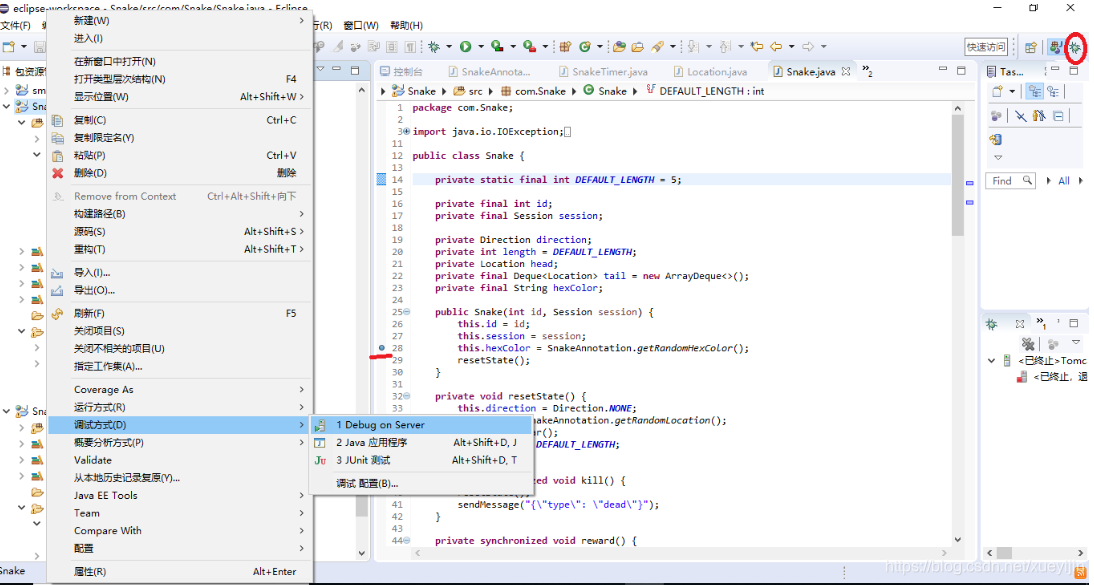Screen dimensions: 1094x585
Task: Click the New Task icon in the Tasks view
Action: coord(997,91)
